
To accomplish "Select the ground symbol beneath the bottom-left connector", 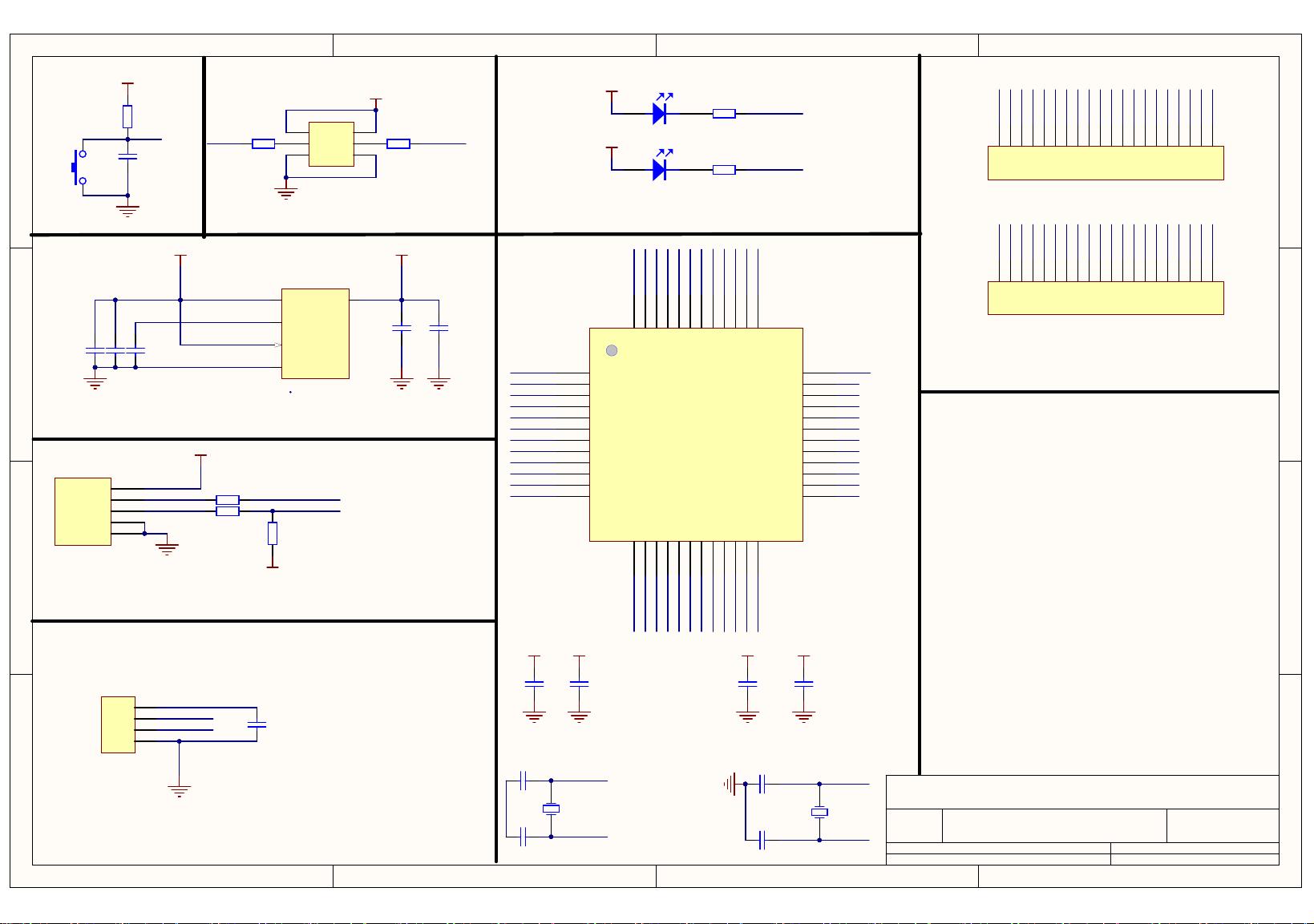I will [x=179, y=792].
